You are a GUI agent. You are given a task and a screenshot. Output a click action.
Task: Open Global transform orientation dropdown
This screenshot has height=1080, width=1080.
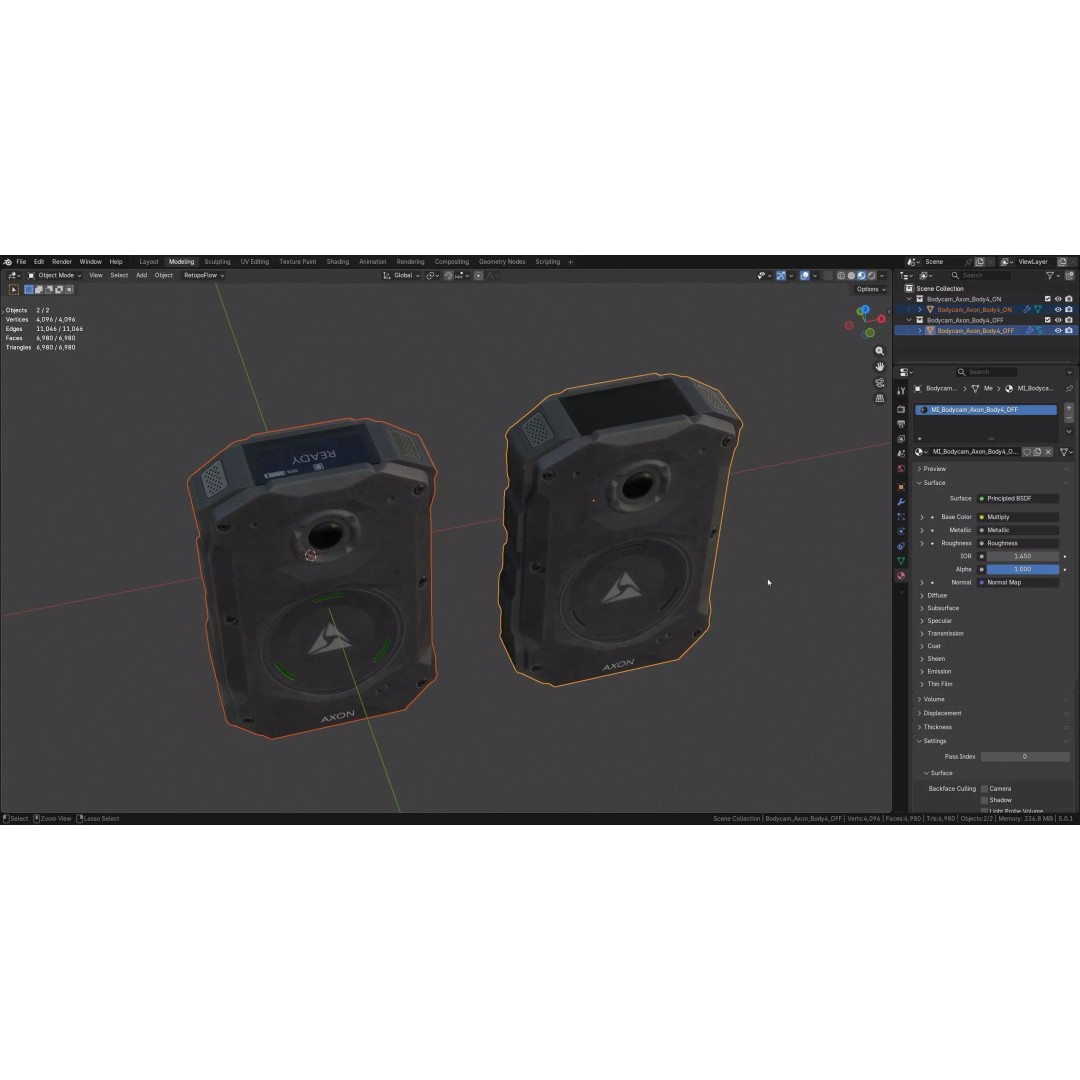[x=402, y=276]
